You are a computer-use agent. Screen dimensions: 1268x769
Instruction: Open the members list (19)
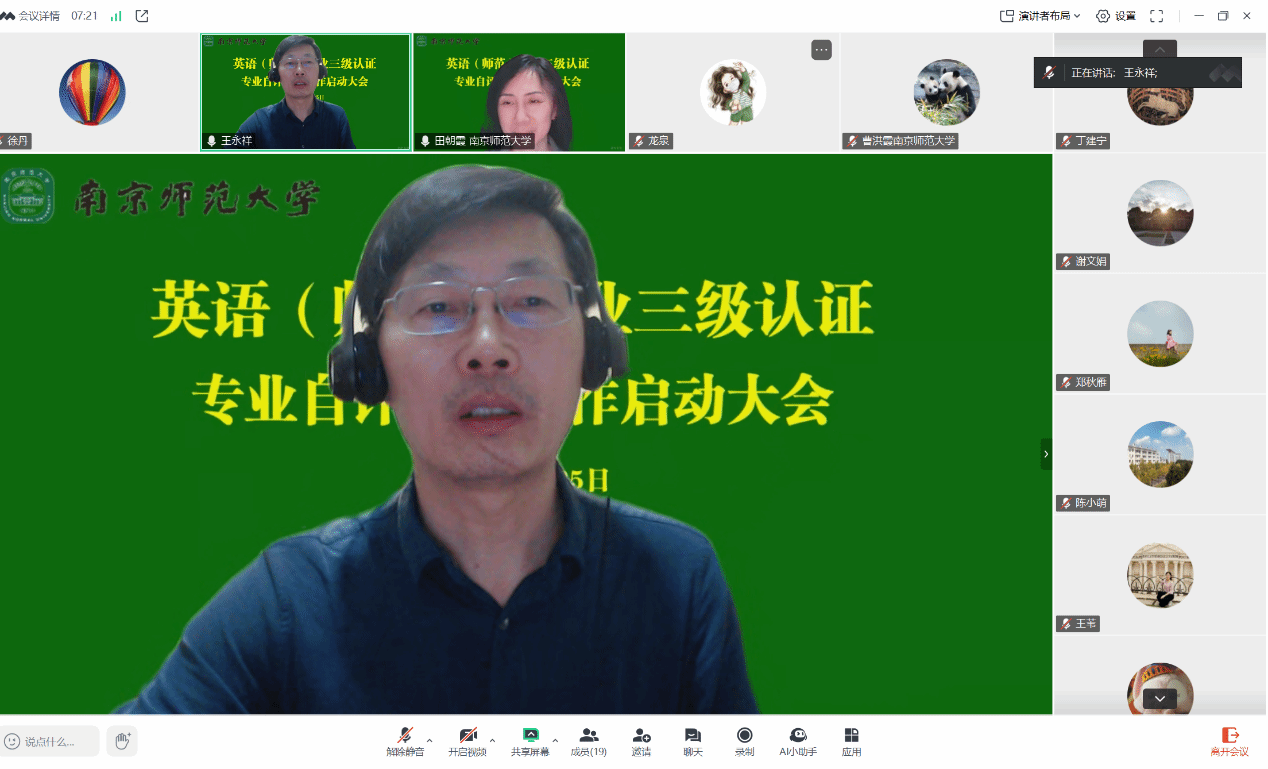[588, 741]
